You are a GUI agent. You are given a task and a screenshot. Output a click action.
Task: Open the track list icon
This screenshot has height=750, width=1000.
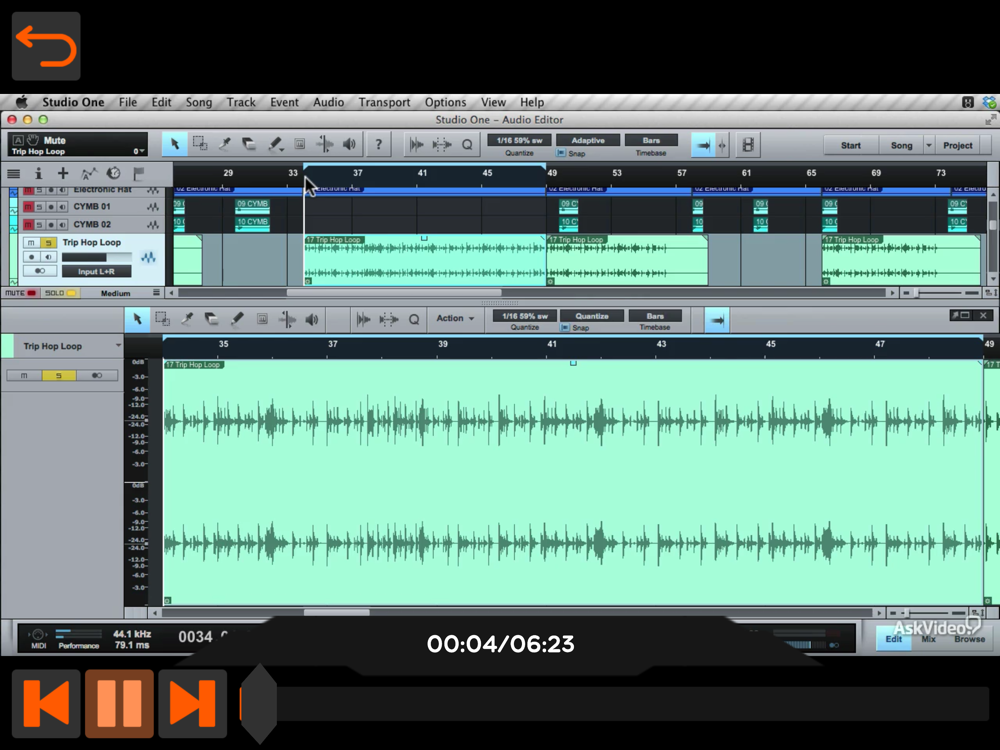coord(13,173)
